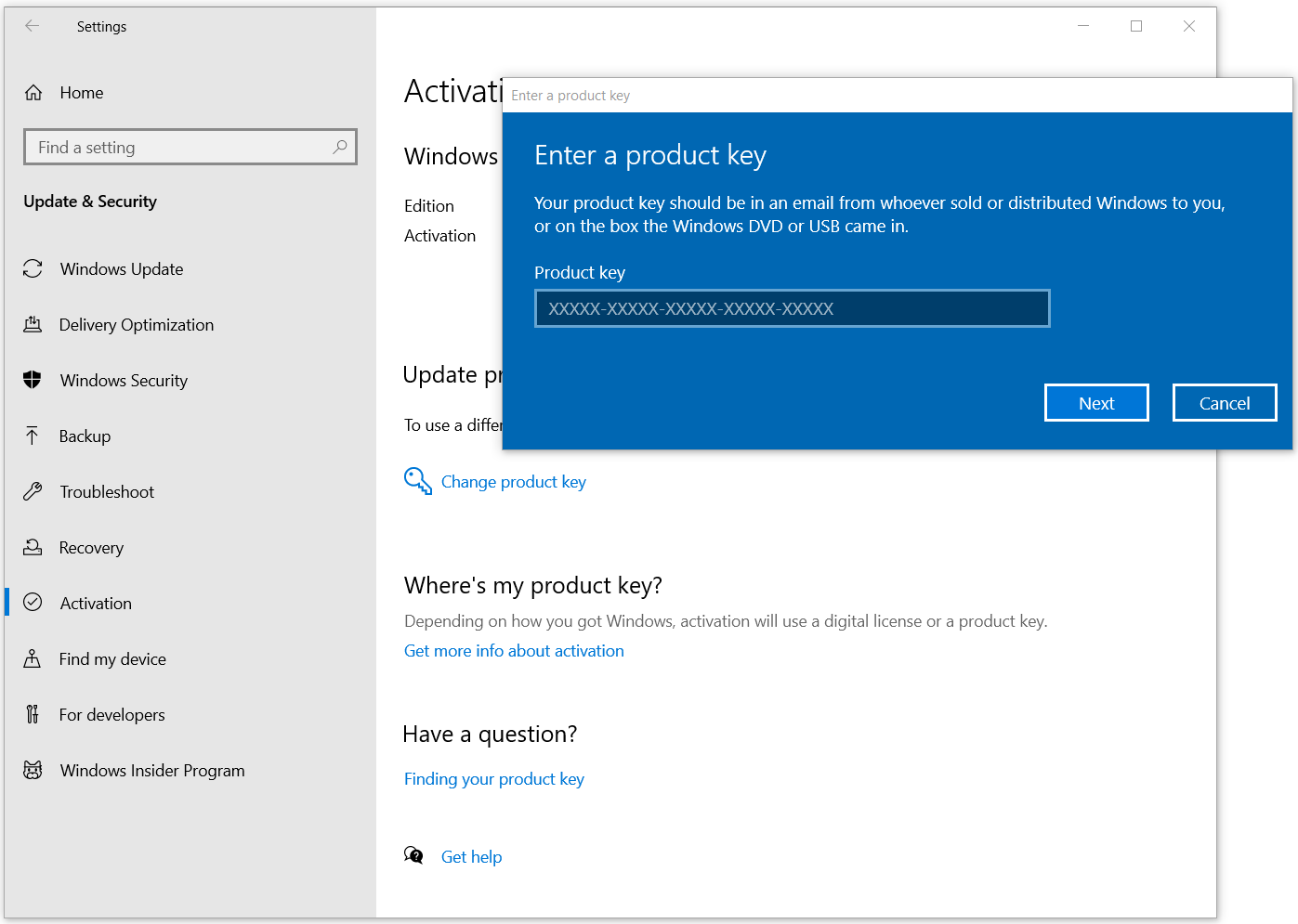The width and height of the screenshot is (1298, 924).
Task: Click the Product key text field
Action: point(792,309)
